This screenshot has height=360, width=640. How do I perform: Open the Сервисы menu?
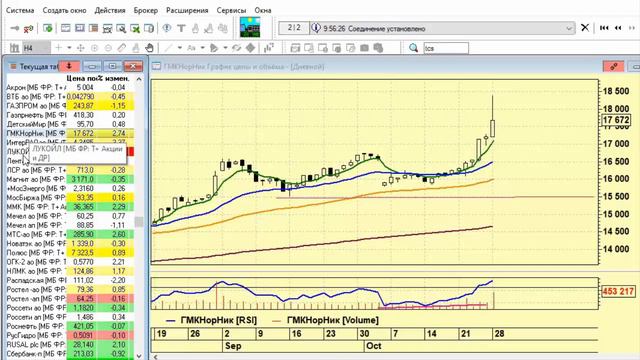pyautogui.click(x=231, y=10)
